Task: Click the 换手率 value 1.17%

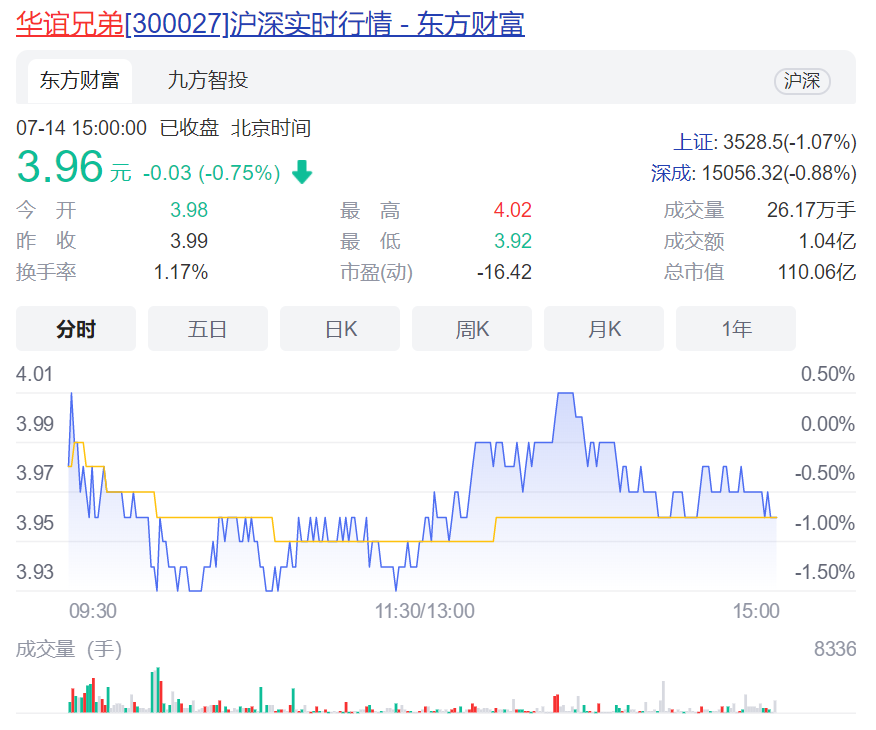Action: pyautogui.click(x=180, y=272)
